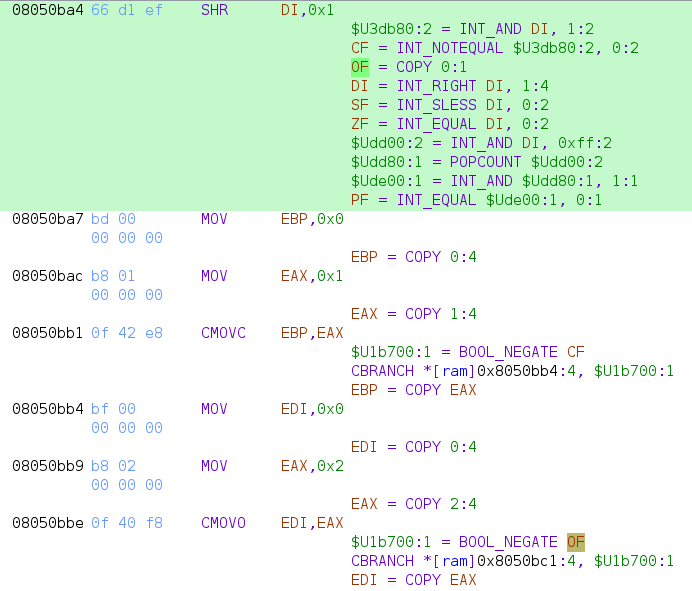Click the CBRANCH to 0x8050bc1 line
Viewport: 692px width, 591px height.
513,561
